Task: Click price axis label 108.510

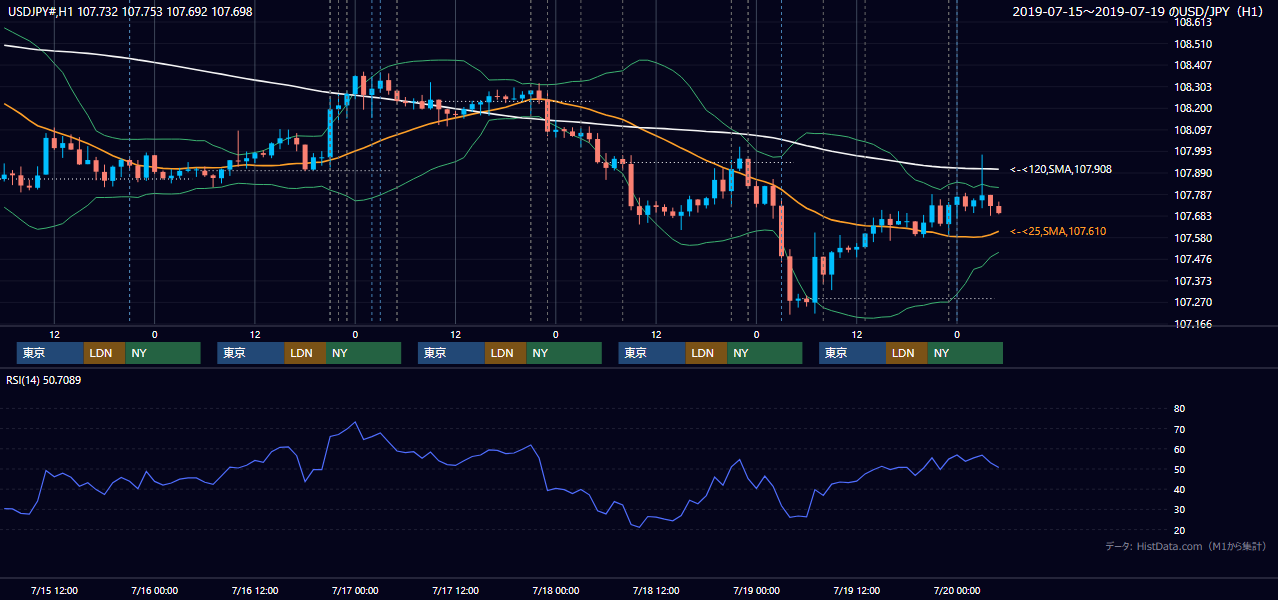Action: (1194, 44)
